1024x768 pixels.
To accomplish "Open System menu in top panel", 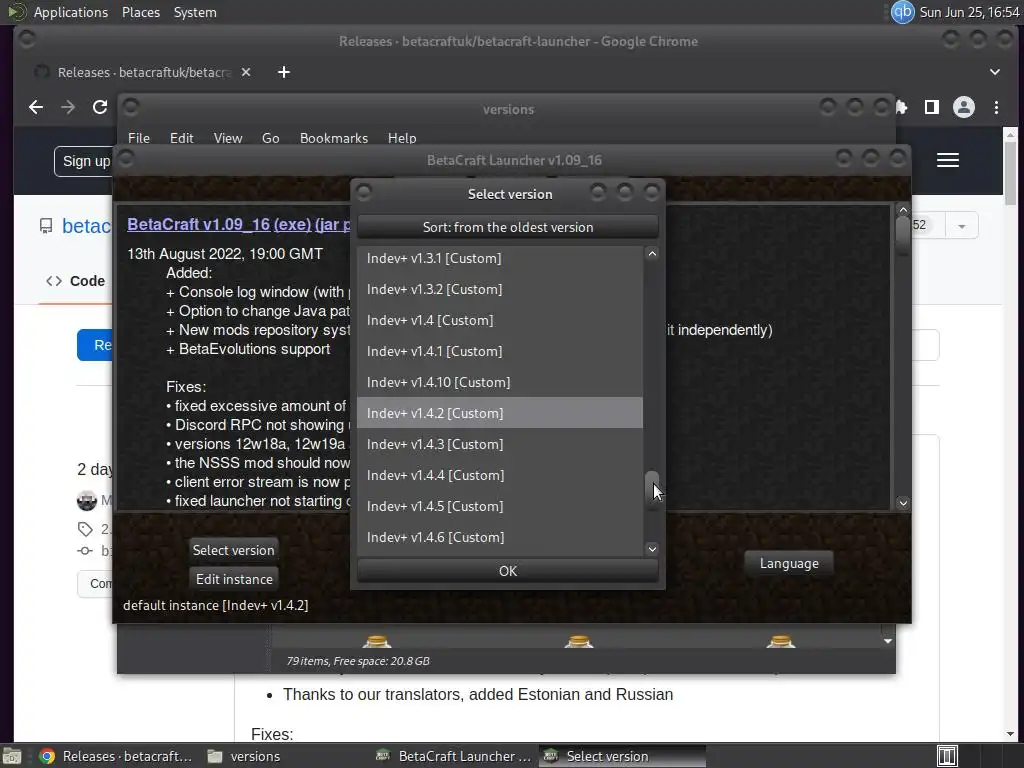I will (x=195, y=12).
